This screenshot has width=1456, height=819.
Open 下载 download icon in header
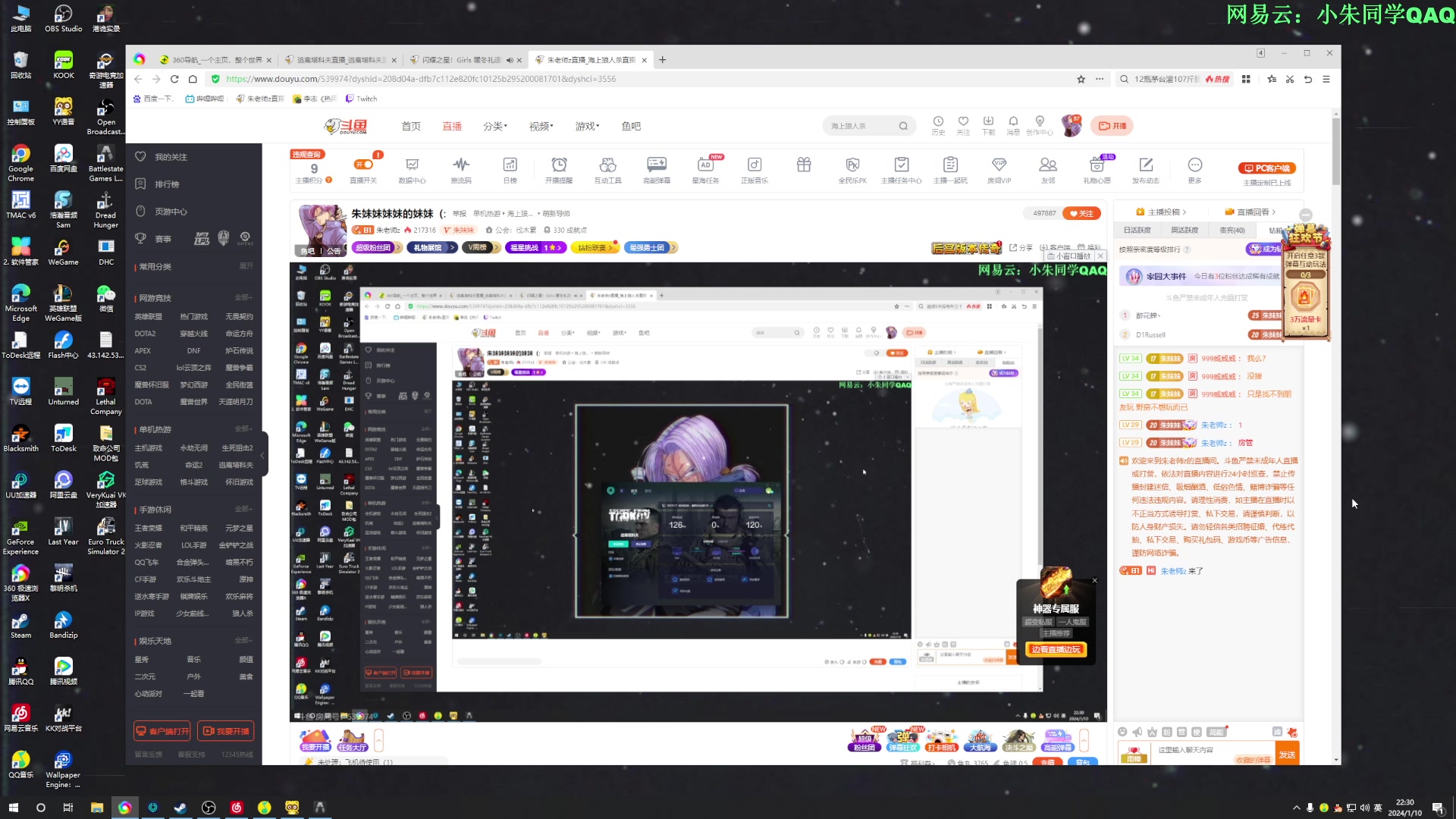point(988,121)
